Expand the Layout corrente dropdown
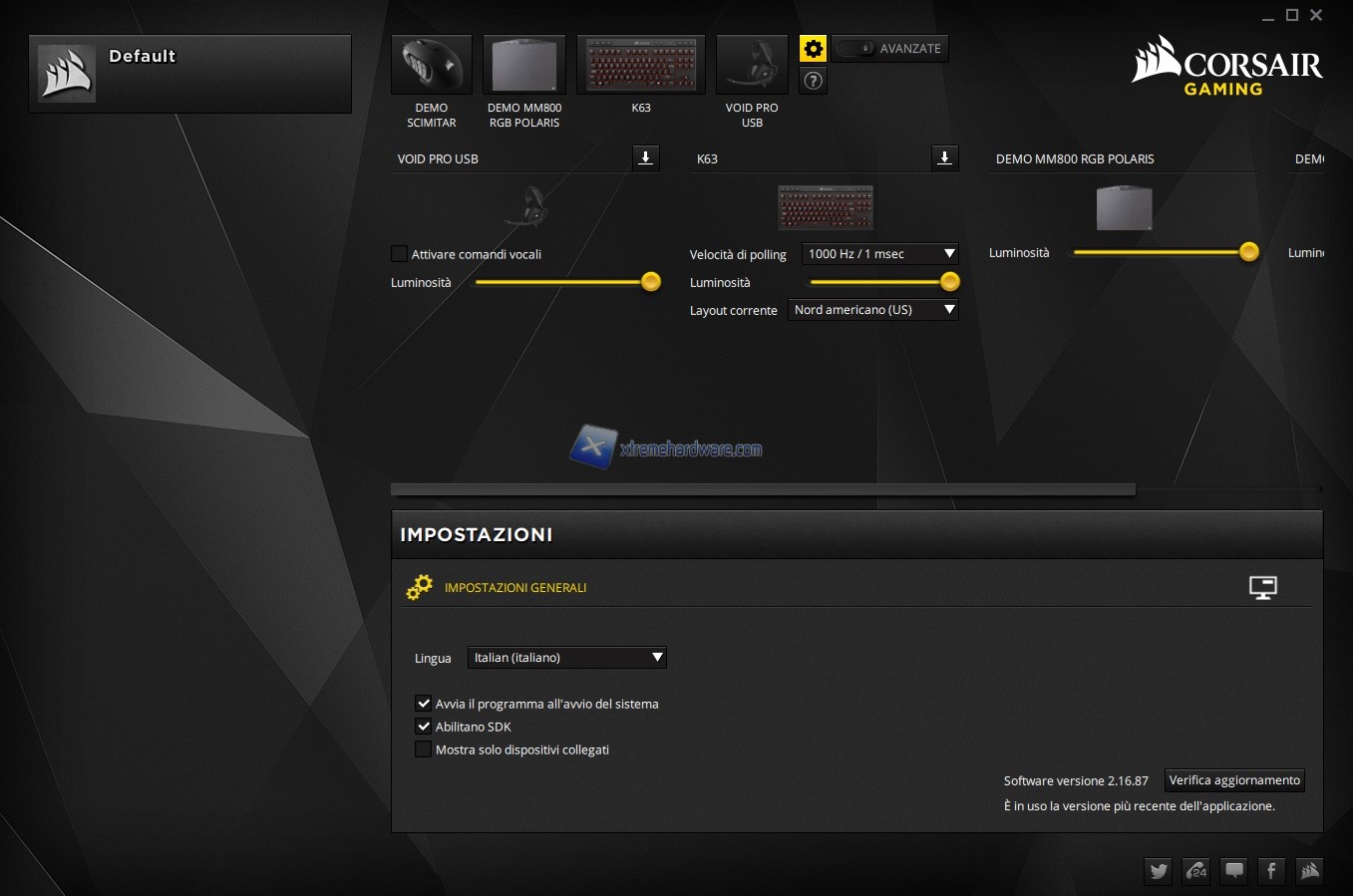The height and width of the screenshot is (896, 1355). 873,310
